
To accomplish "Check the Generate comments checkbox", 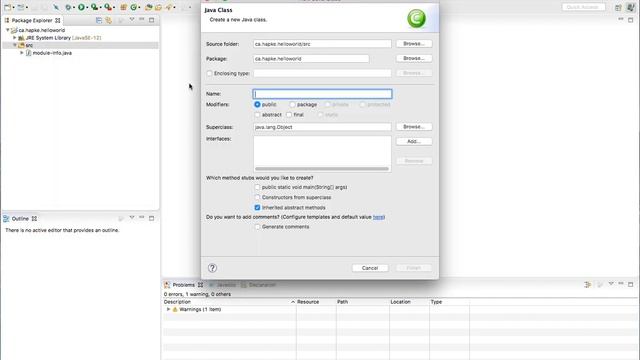I will [x=257, y=227].
